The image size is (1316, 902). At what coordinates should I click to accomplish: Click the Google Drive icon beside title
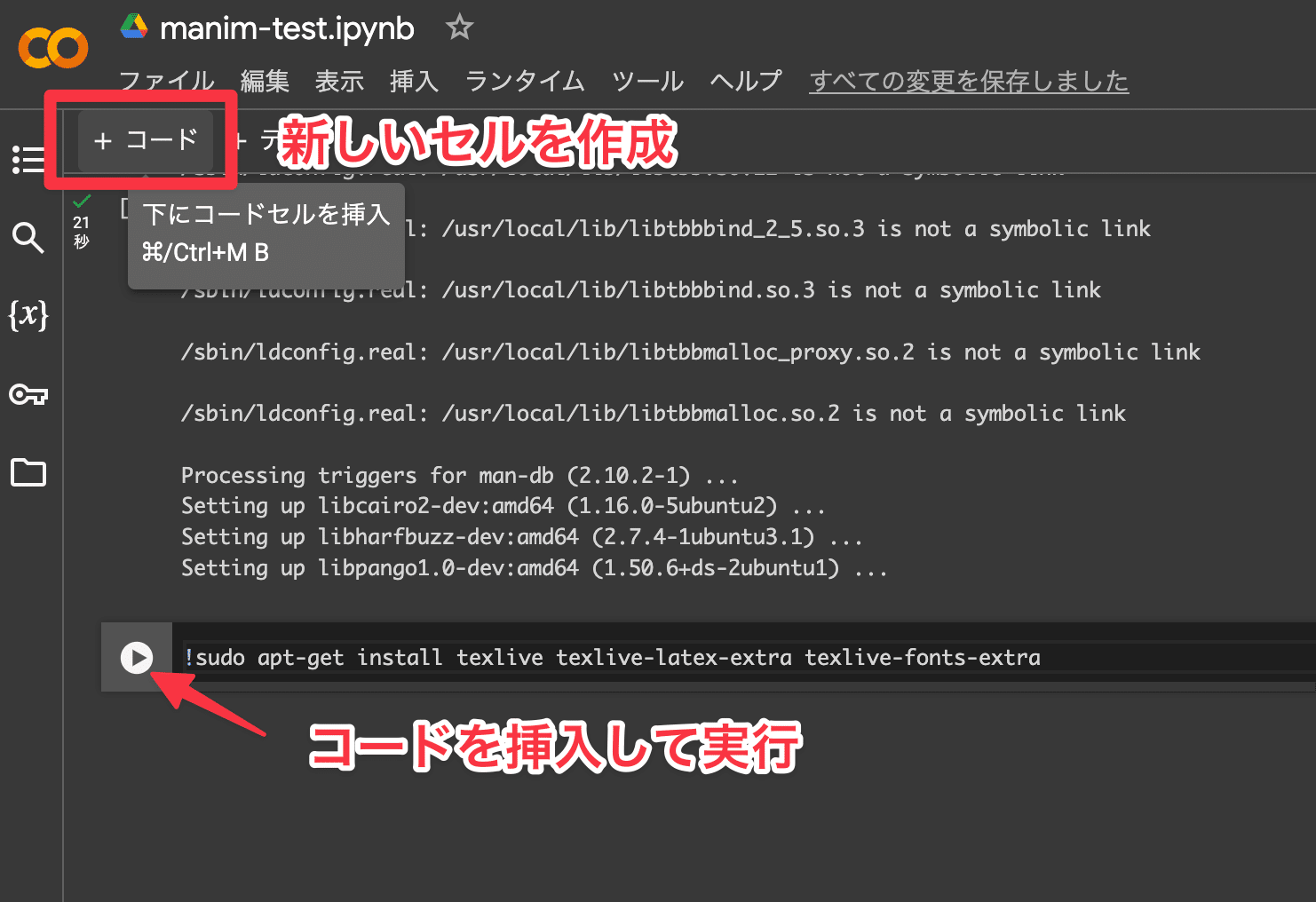134,28
